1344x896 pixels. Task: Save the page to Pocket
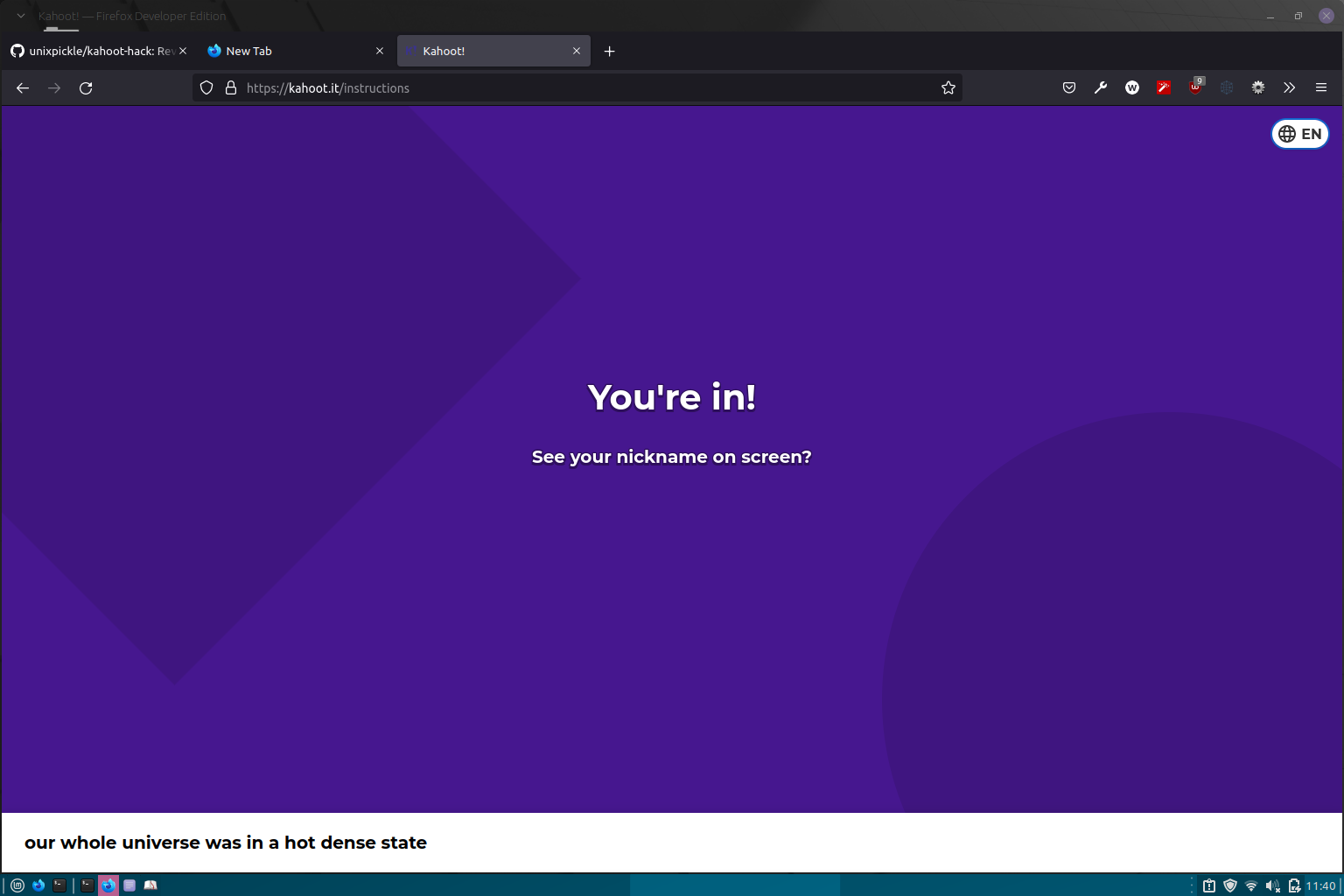(x=1068, y=87)
